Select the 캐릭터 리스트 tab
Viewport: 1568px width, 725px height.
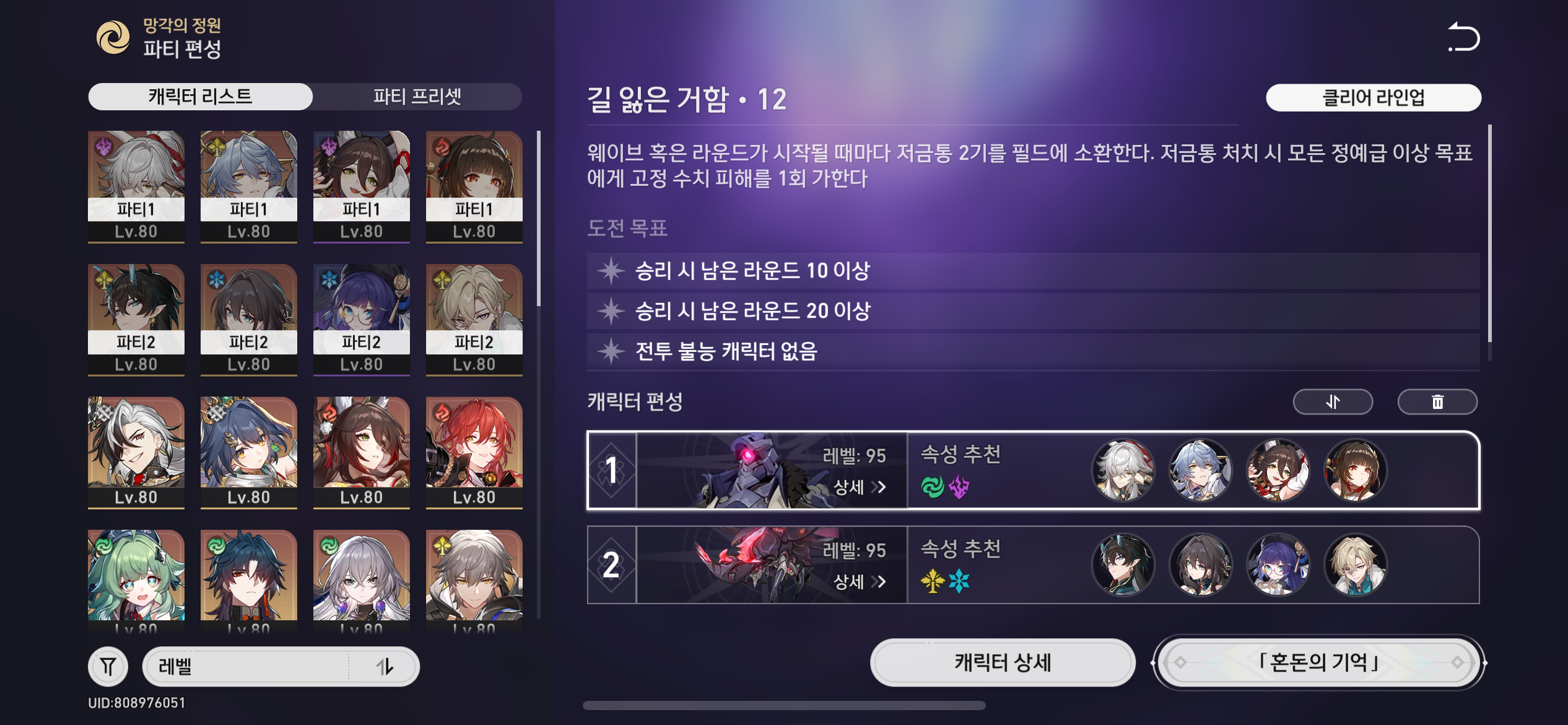point(201,97)
